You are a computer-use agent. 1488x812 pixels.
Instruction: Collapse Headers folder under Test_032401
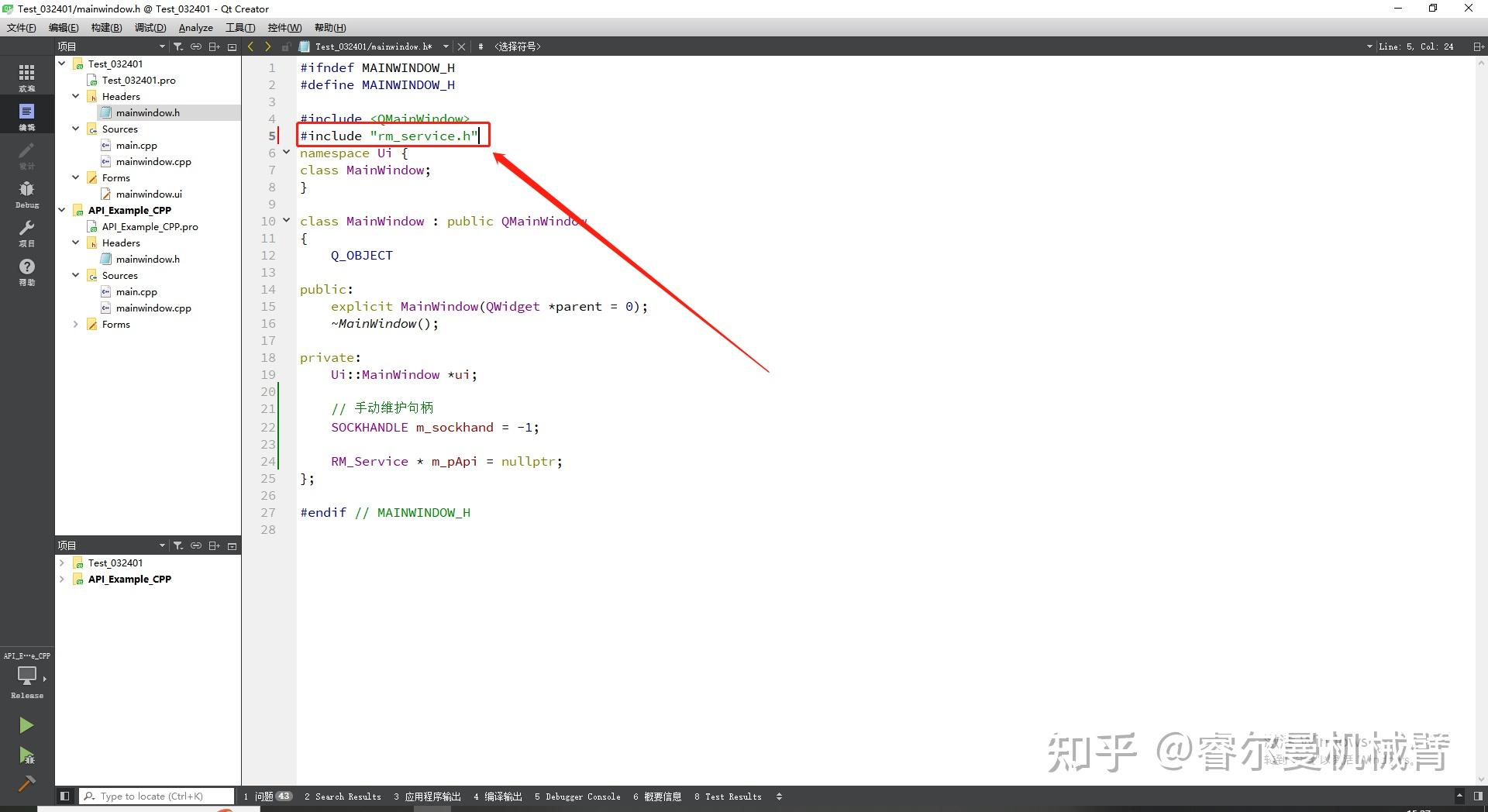76,96
